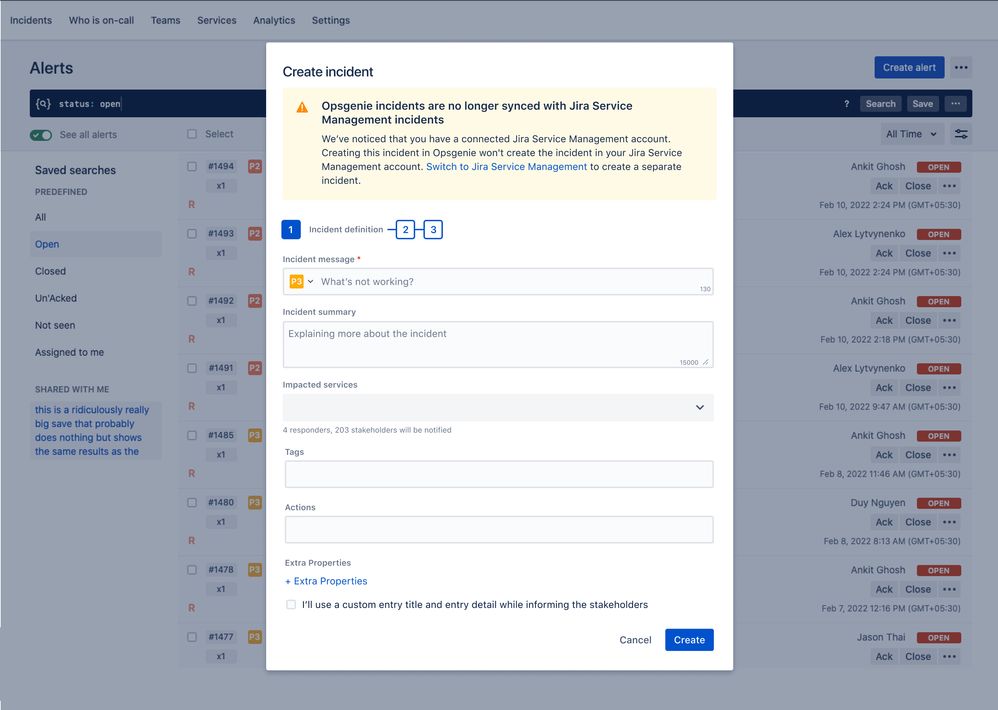Add Extra Properties link

point(327,581)
